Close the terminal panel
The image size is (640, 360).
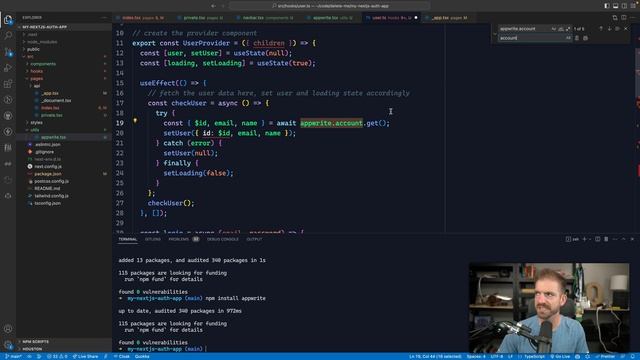tap(632, 239)
